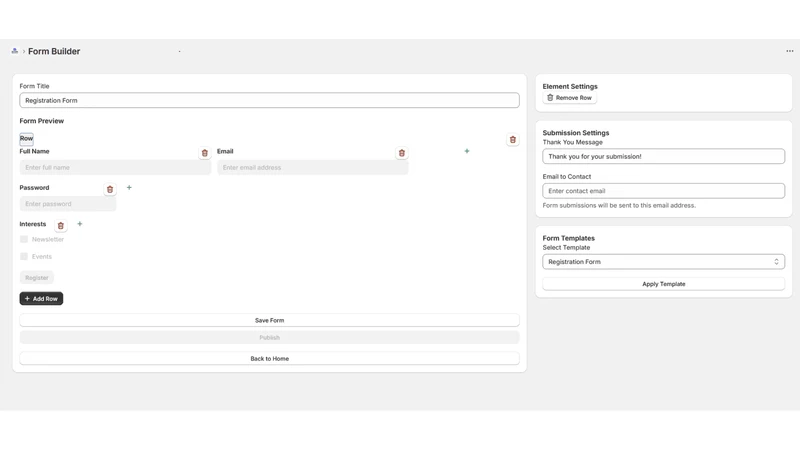
Task: Click the Register preview button
Action: 37,278
